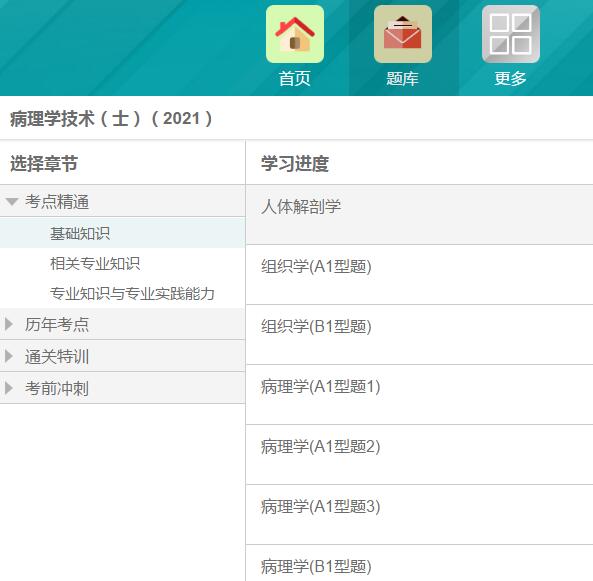The width and height of the screenshot is (593, 581).
Task: Expand the 历年考点 section arrow
Action: click(9, 324)
